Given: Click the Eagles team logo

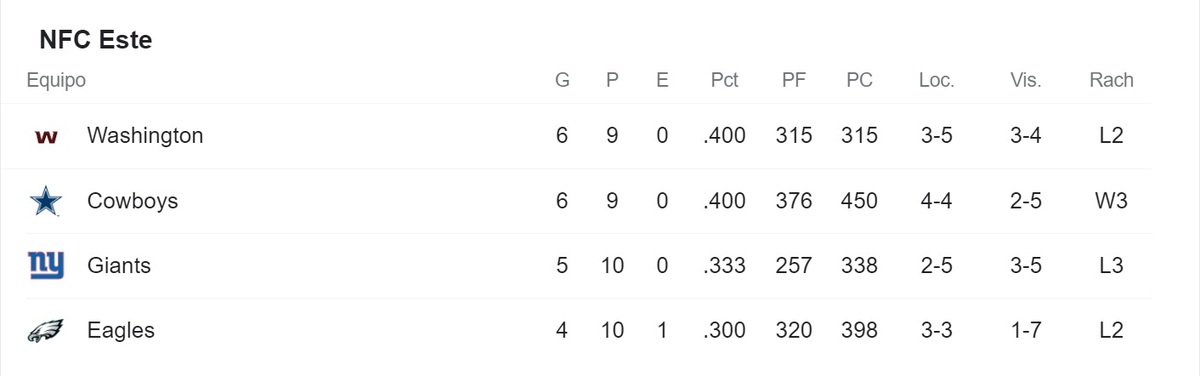Looking at the screenshot, I should (x=46, y=330).
